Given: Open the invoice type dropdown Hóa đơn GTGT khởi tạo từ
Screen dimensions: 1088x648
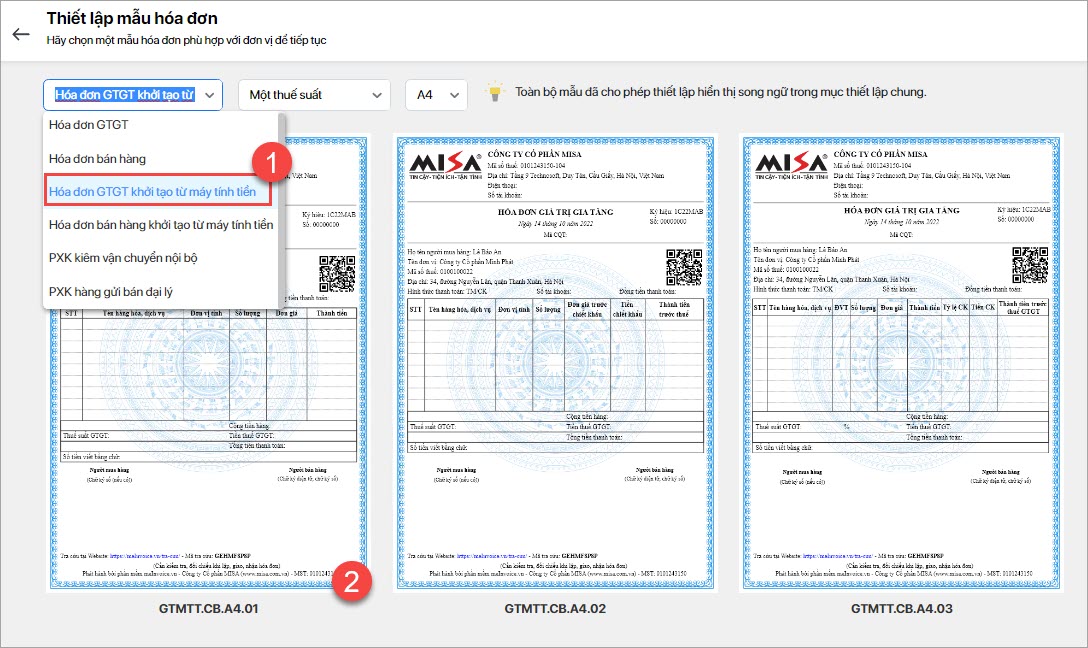Looking at the screenshot, I should pyautogui.click(x=133, y=95).
